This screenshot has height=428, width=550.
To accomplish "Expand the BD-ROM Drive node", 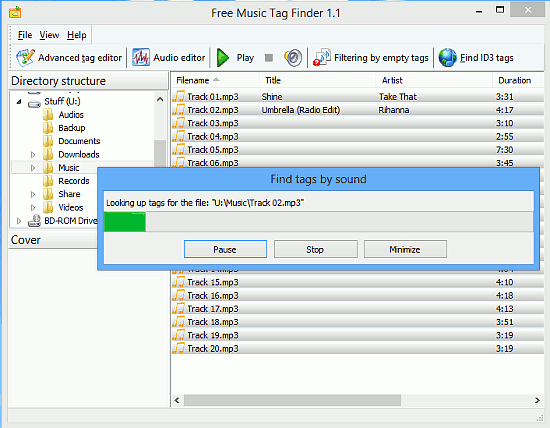I will (19, 221).
